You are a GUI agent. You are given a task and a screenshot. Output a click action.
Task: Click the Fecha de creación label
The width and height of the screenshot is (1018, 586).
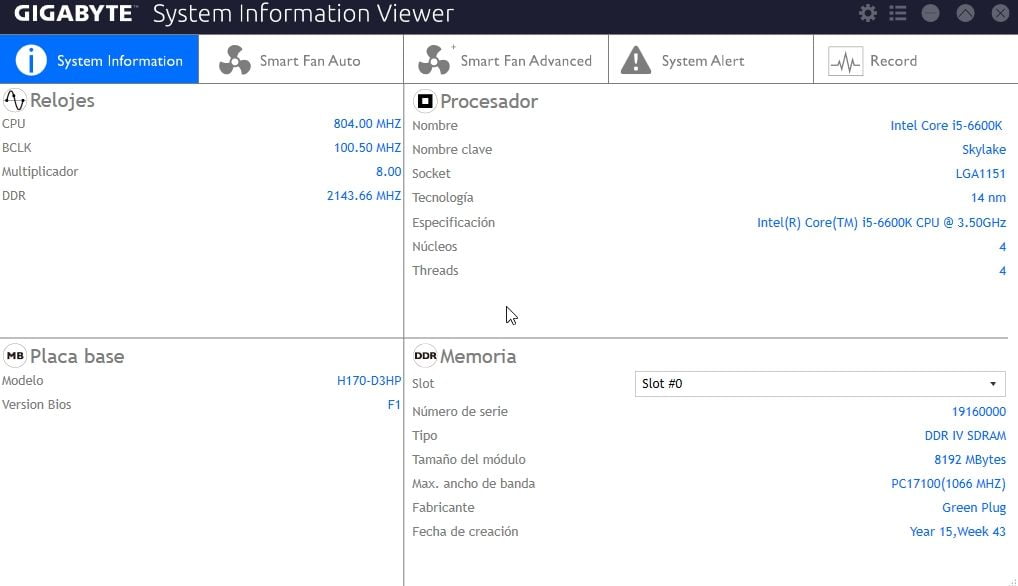(465, 531)
